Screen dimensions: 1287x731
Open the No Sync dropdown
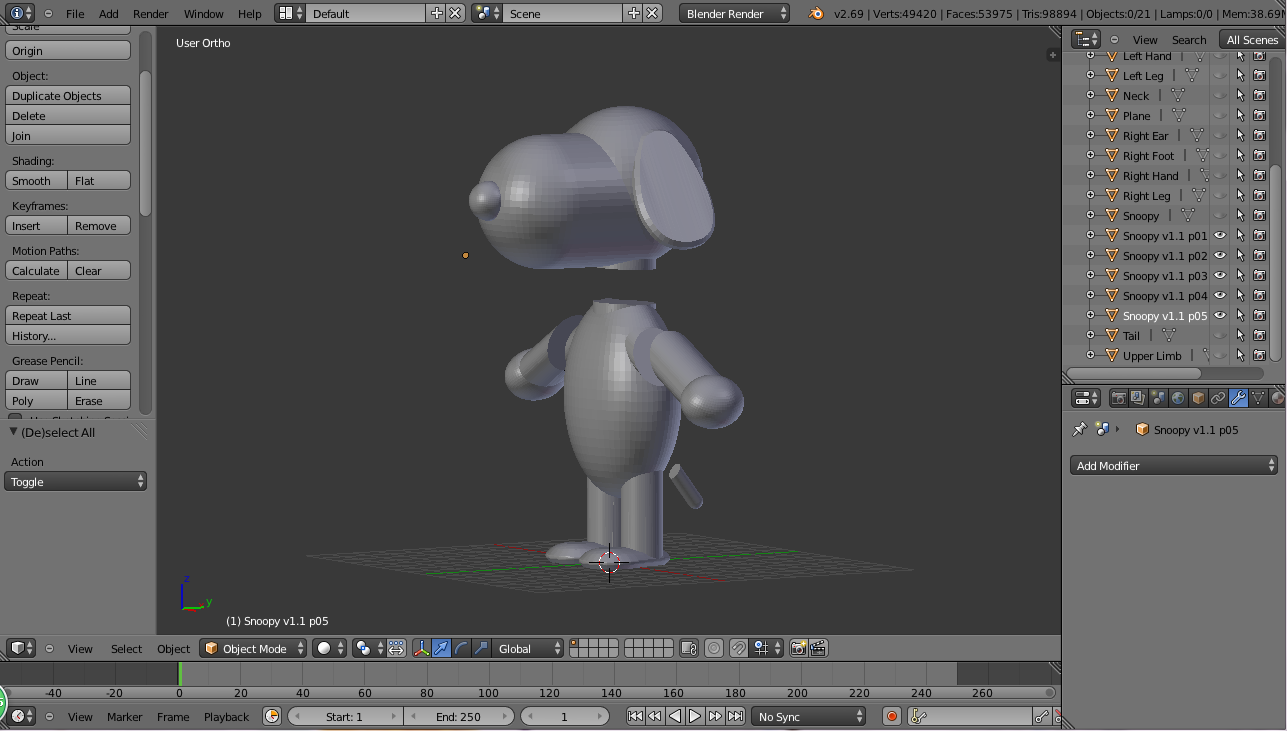[x=809, y=716]
